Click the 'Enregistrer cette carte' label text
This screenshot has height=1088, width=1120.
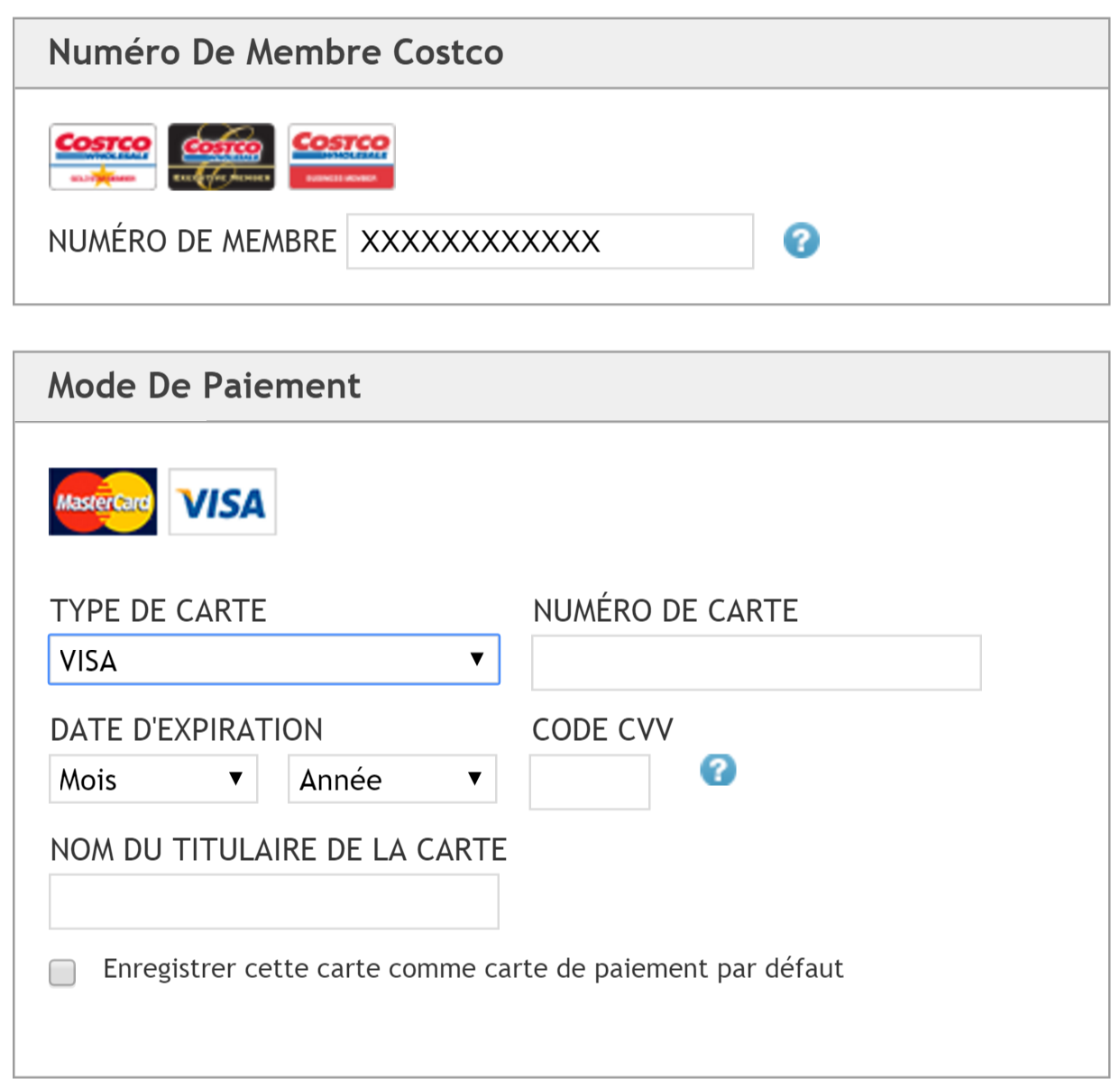473,969
